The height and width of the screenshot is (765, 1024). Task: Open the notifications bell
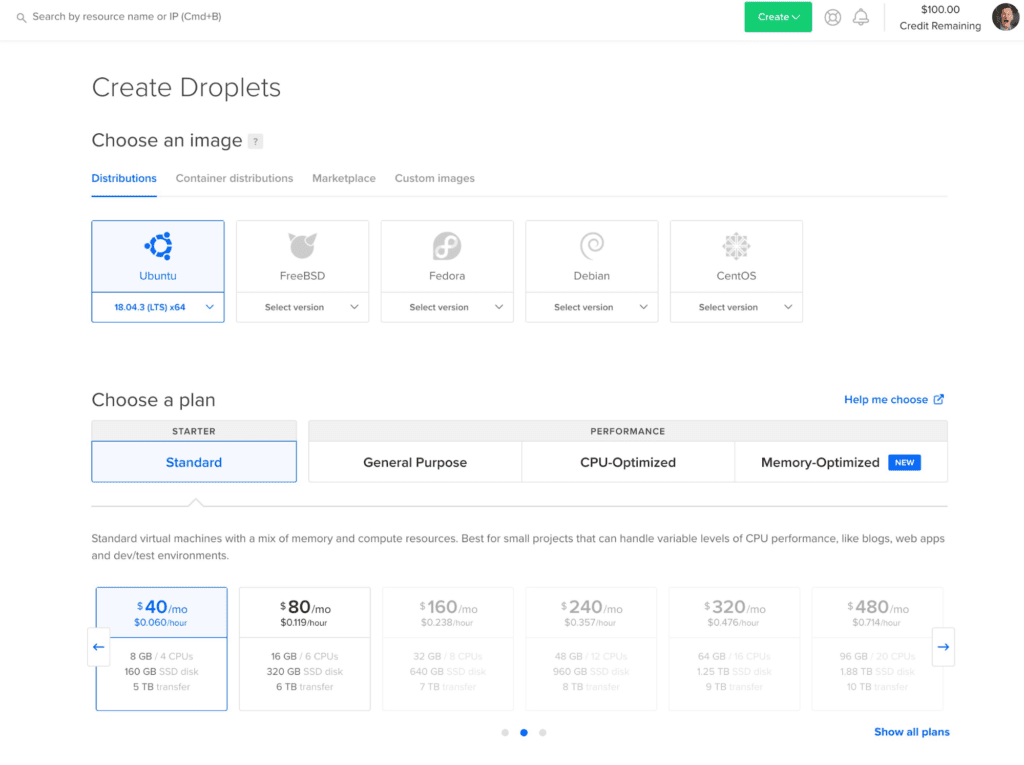pyautogui.click(x=861, y=18)
